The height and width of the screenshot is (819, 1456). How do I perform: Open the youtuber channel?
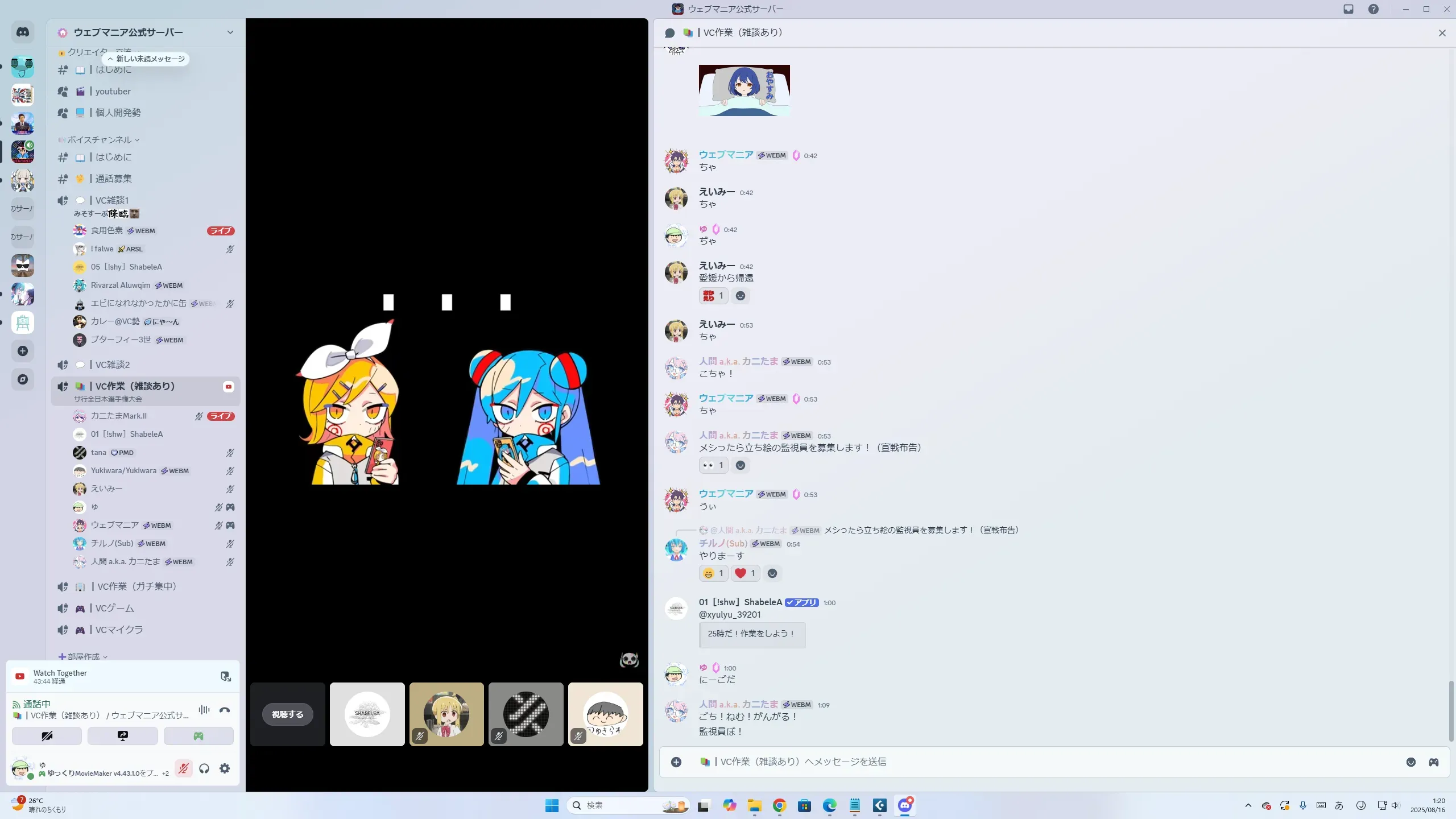[113, 92]
